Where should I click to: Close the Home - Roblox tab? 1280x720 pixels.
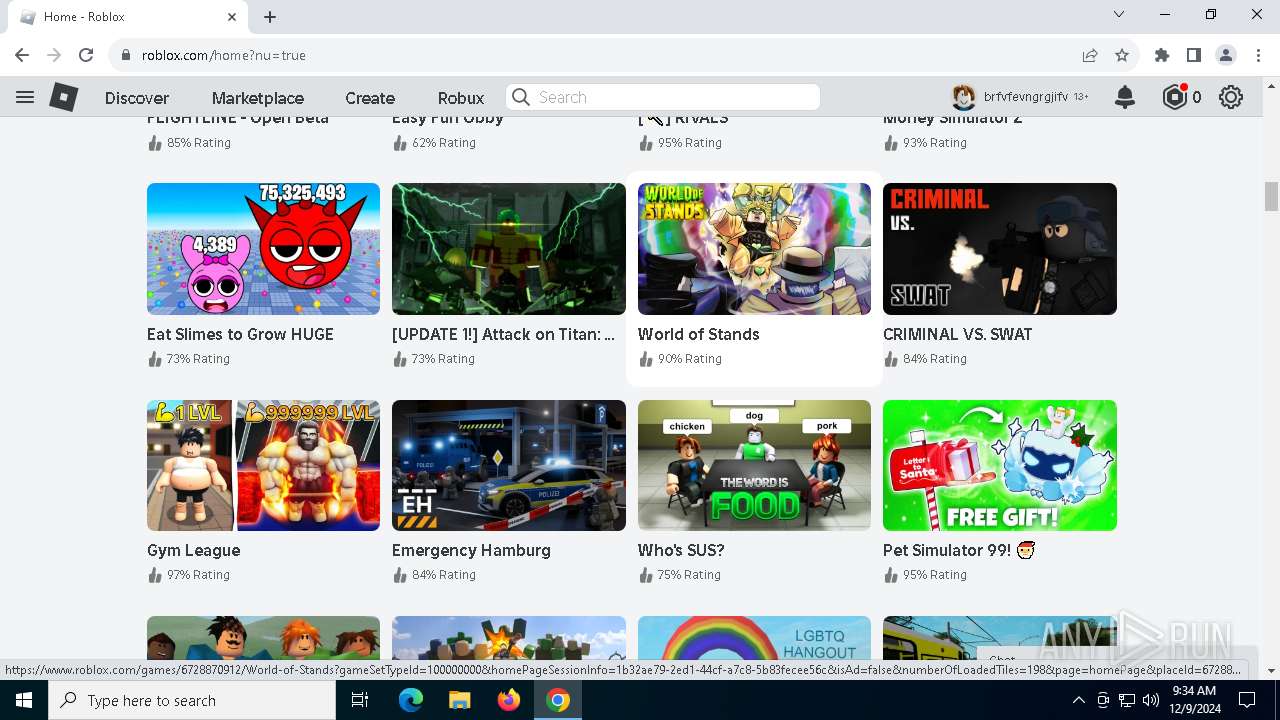(232, 17)
